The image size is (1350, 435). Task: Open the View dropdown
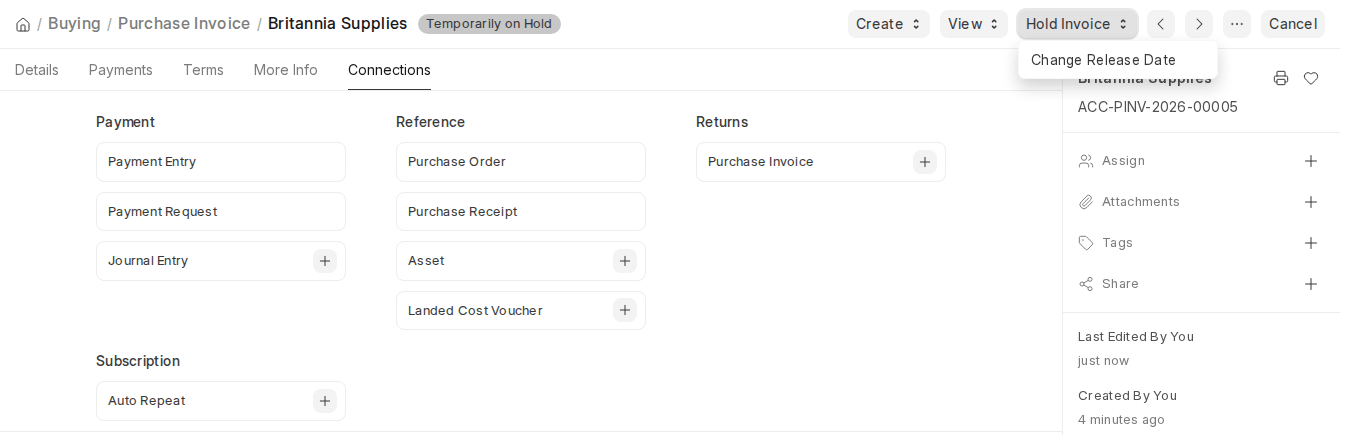coord(974,24)
